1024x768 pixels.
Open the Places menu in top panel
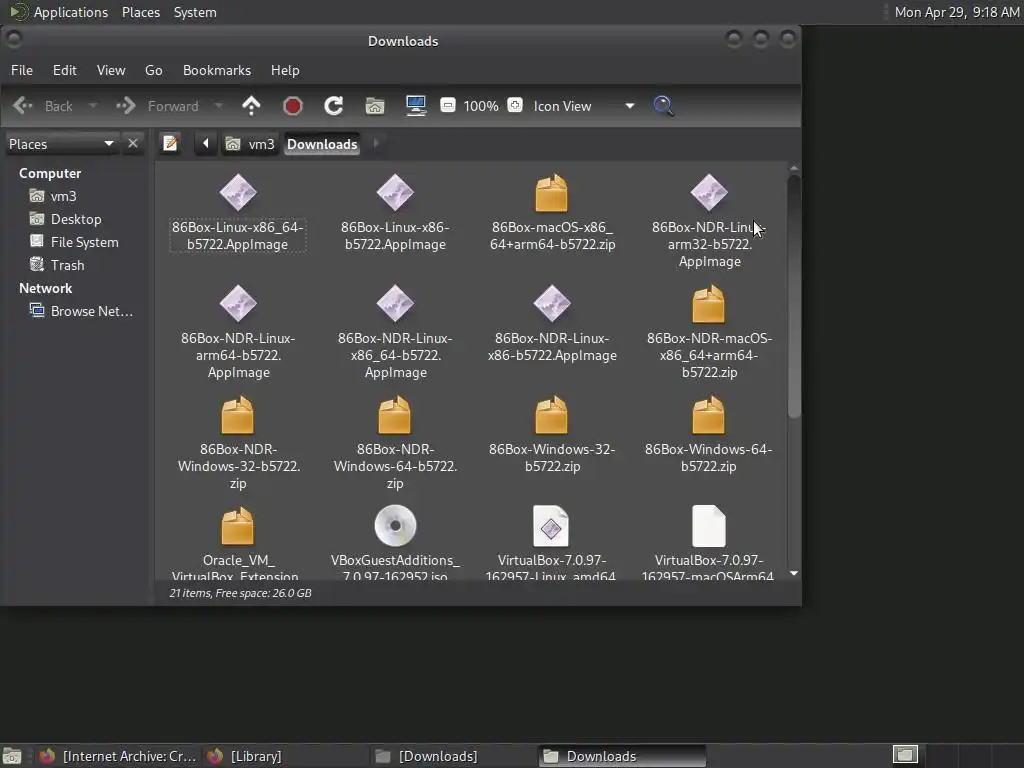(140, 12)
